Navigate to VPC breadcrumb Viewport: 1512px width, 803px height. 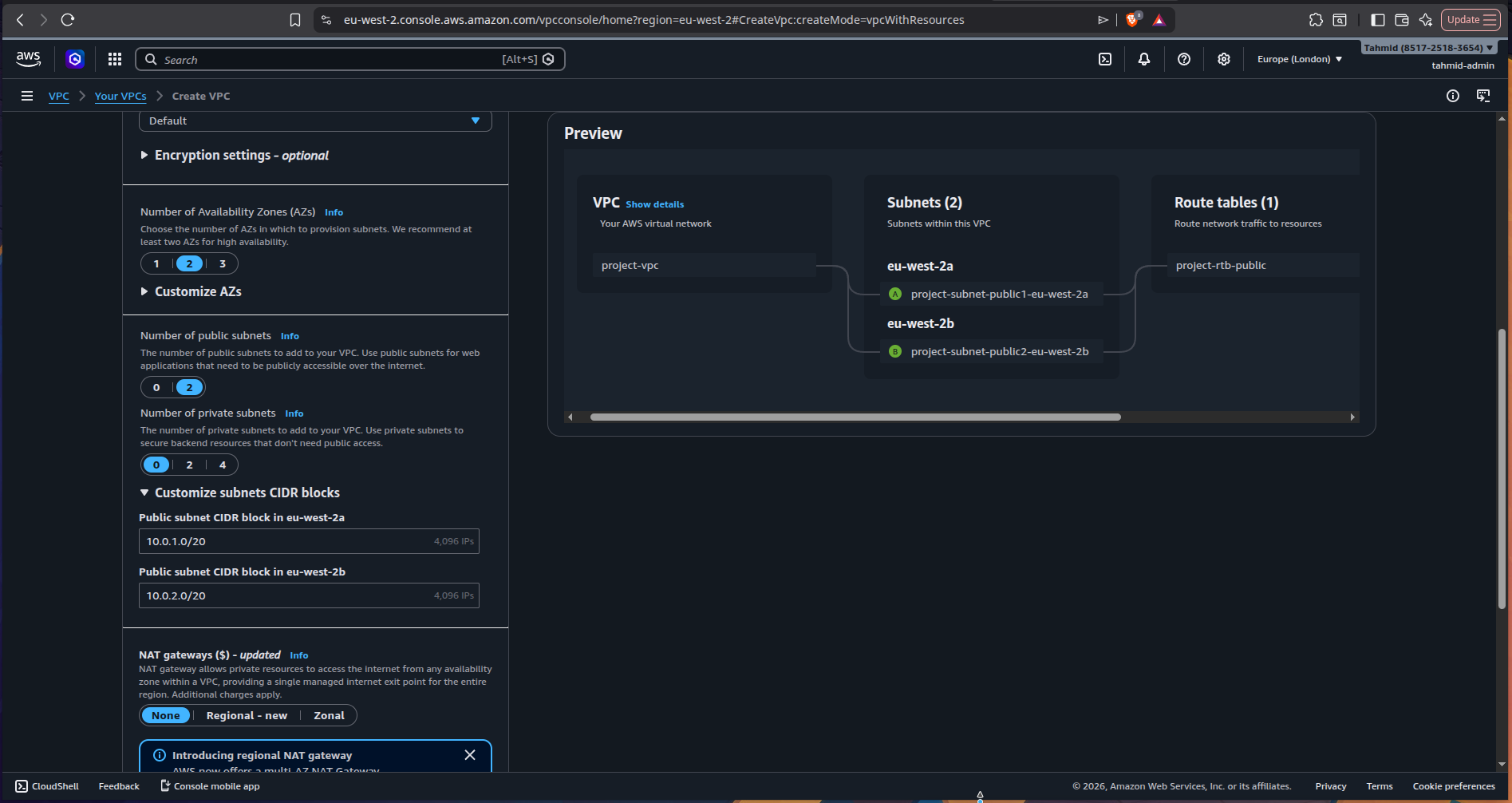click(59, 96)
